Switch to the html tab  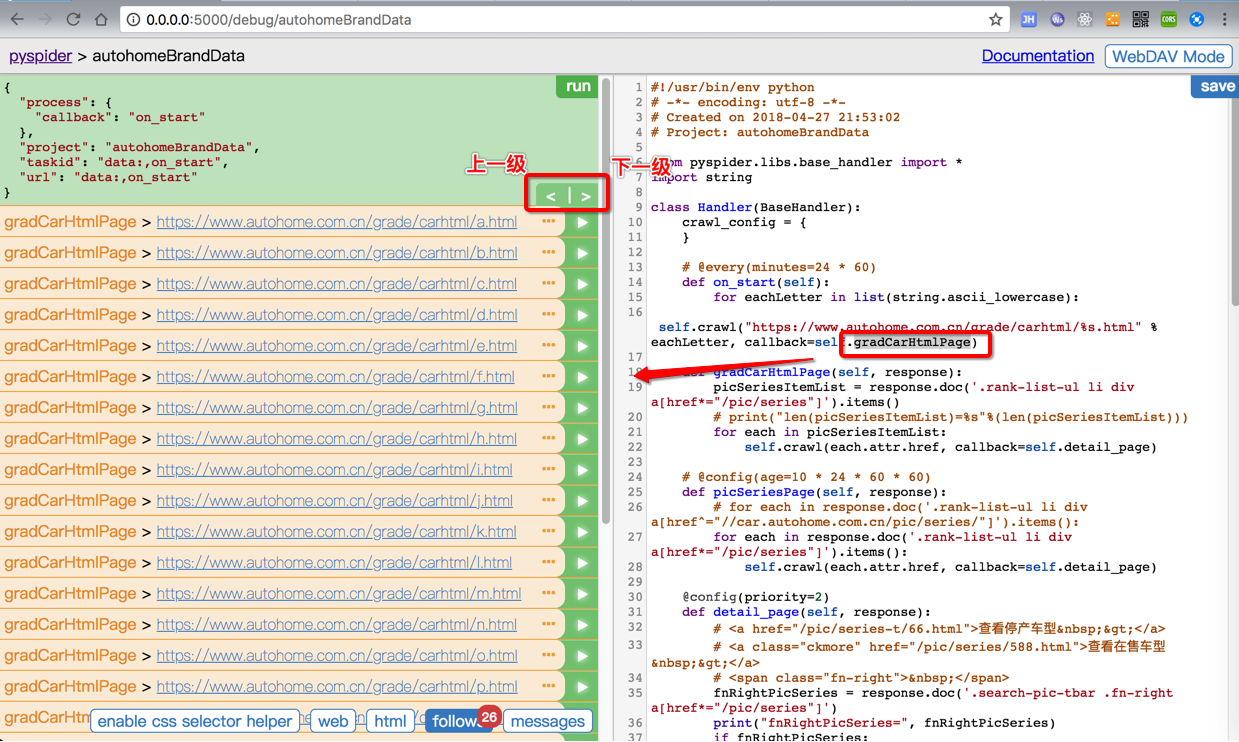click(x=390, y=721)
